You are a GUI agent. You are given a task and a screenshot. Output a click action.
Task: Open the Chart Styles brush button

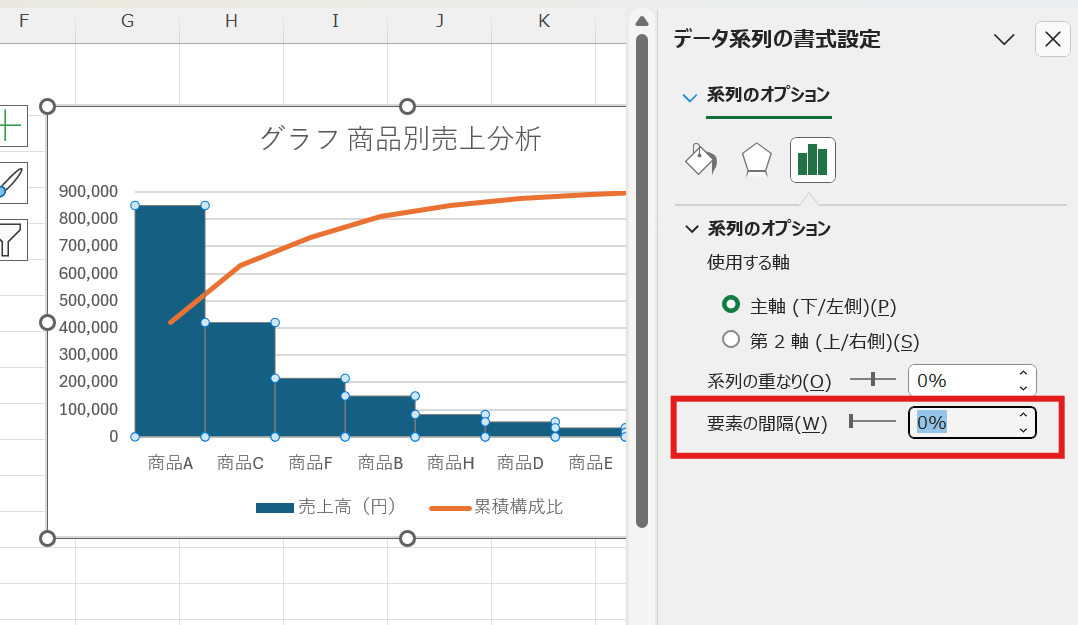pyautogui.click(x=10, y=183)
